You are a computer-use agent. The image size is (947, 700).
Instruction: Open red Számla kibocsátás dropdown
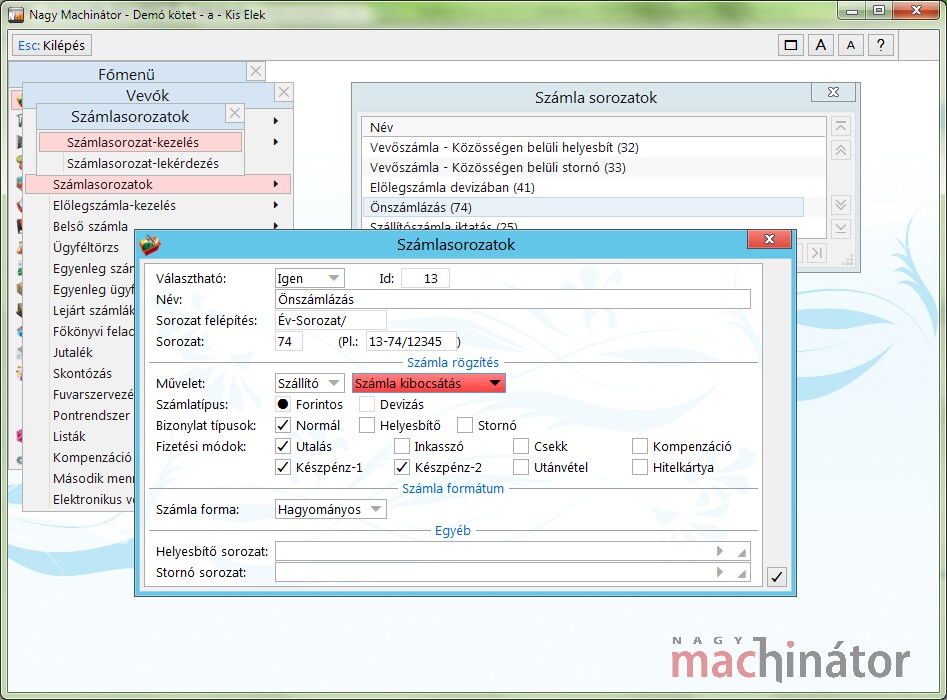(x=428, y=383)
